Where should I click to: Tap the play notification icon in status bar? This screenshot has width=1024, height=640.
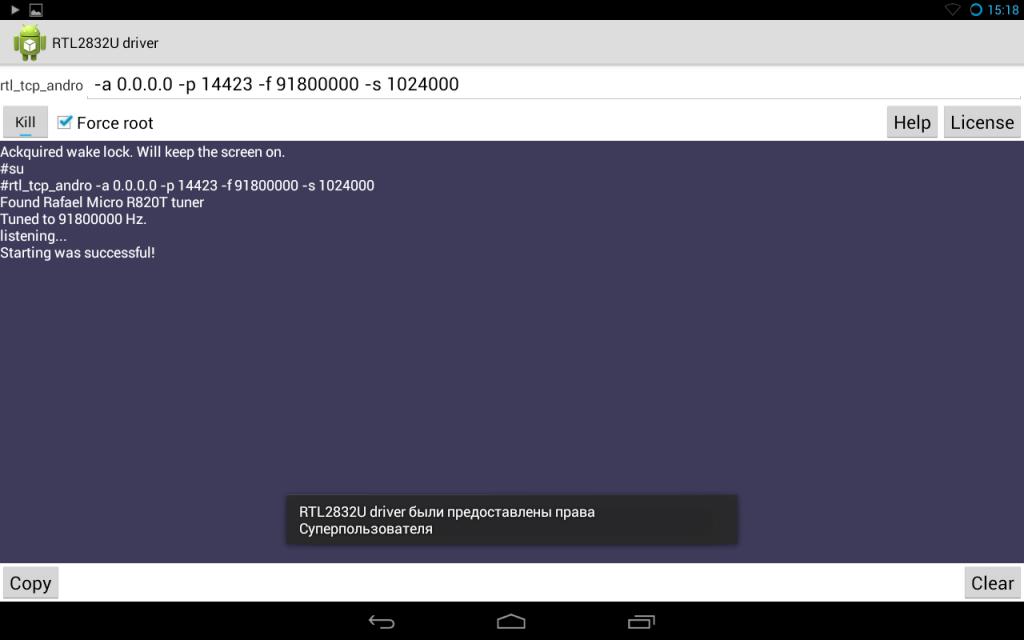click(x=15, y=10)
